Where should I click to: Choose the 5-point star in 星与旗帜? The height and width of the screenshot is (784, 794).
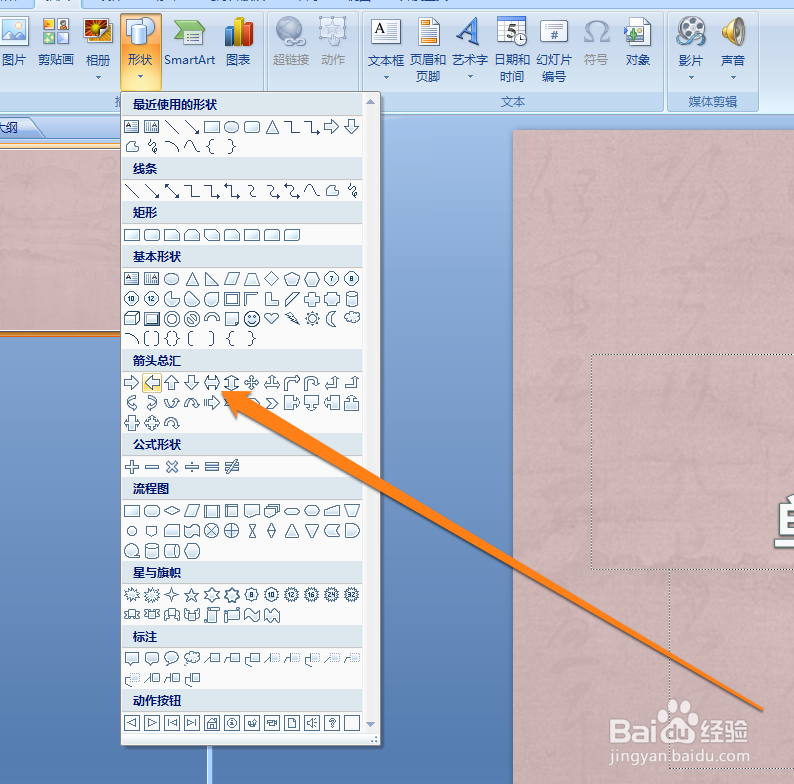[x=191, y=595]
